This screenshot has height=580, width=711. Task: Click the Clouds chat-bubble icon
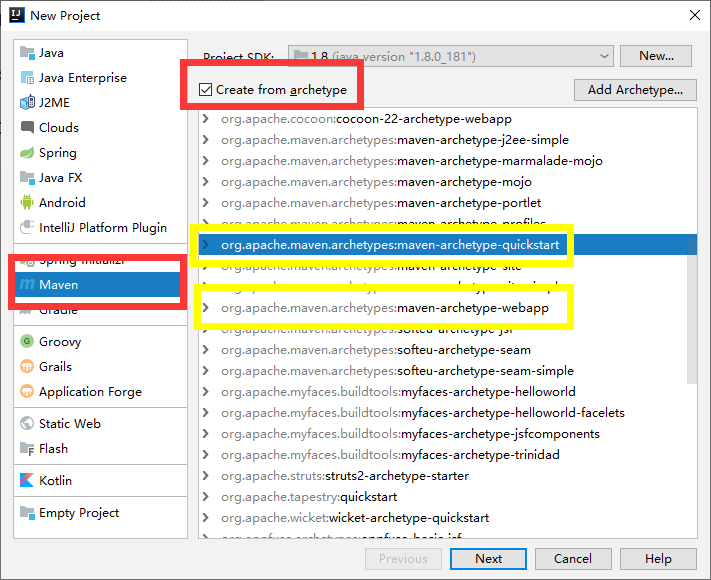pos(27,127)
